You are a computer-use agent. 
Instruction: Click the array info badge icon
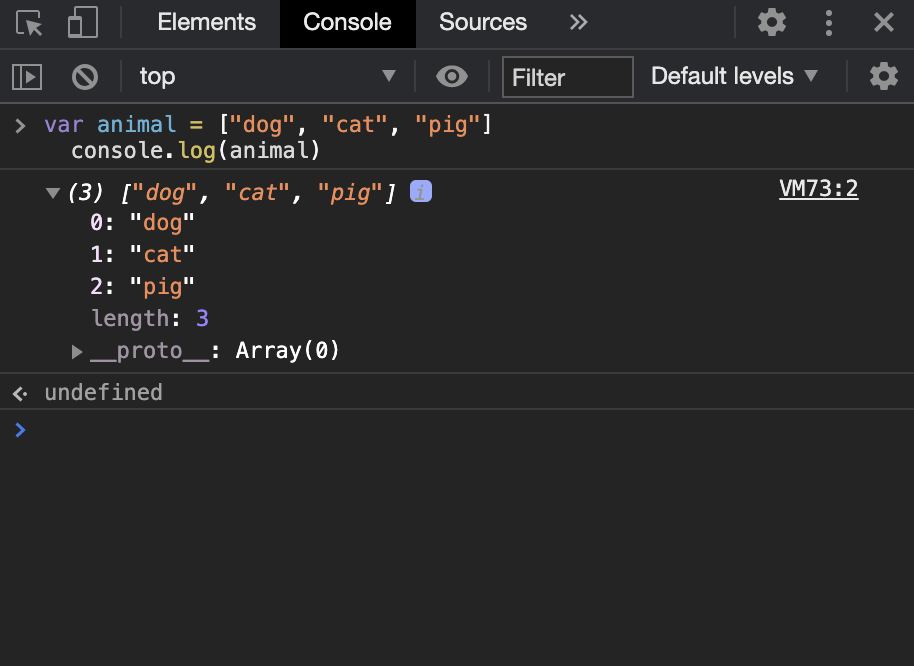pos(421,191)
